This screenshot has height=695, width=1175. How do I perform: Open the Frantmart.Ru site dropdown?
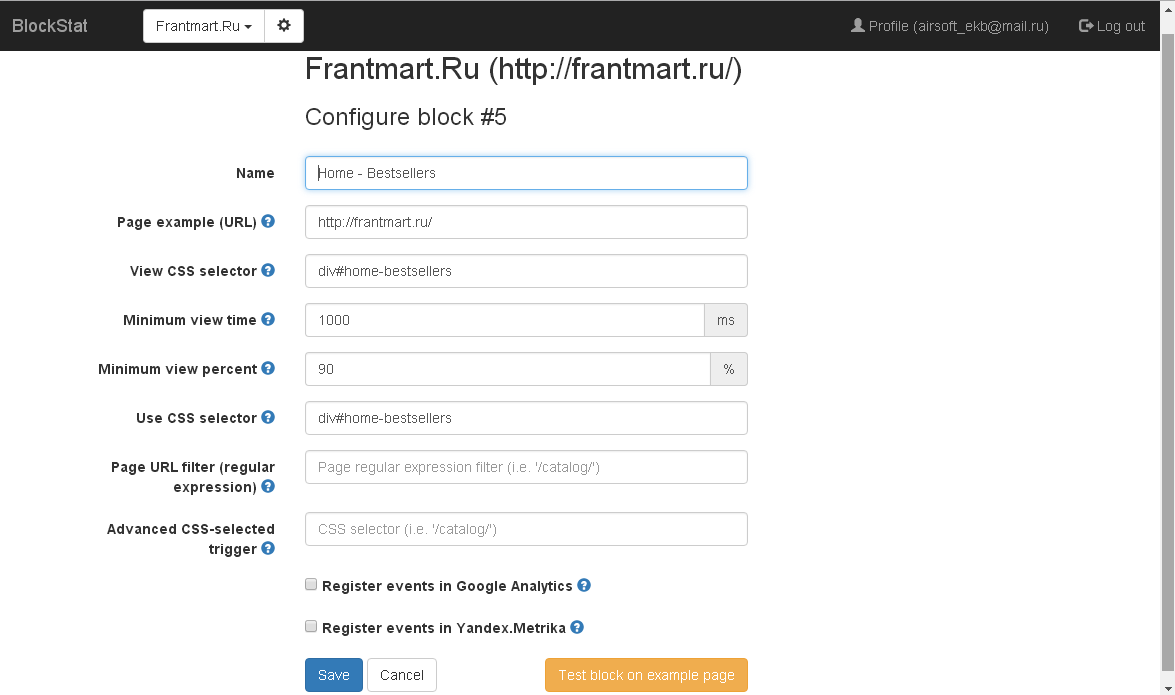tap(204, 26)
